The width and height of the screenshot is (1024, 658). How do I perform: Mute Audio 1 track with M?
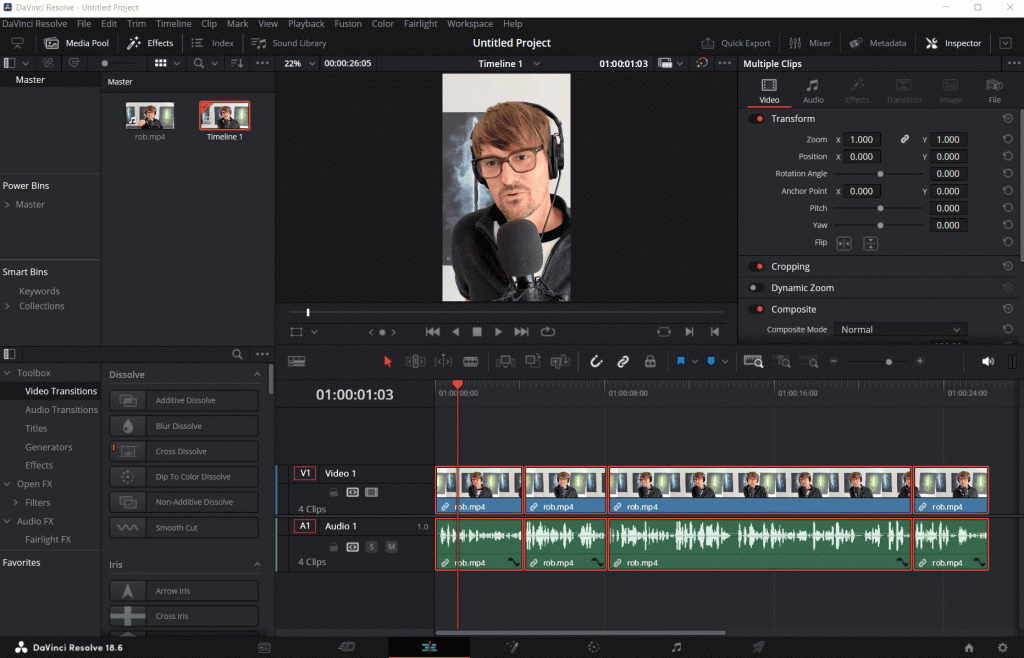(391, 546)
